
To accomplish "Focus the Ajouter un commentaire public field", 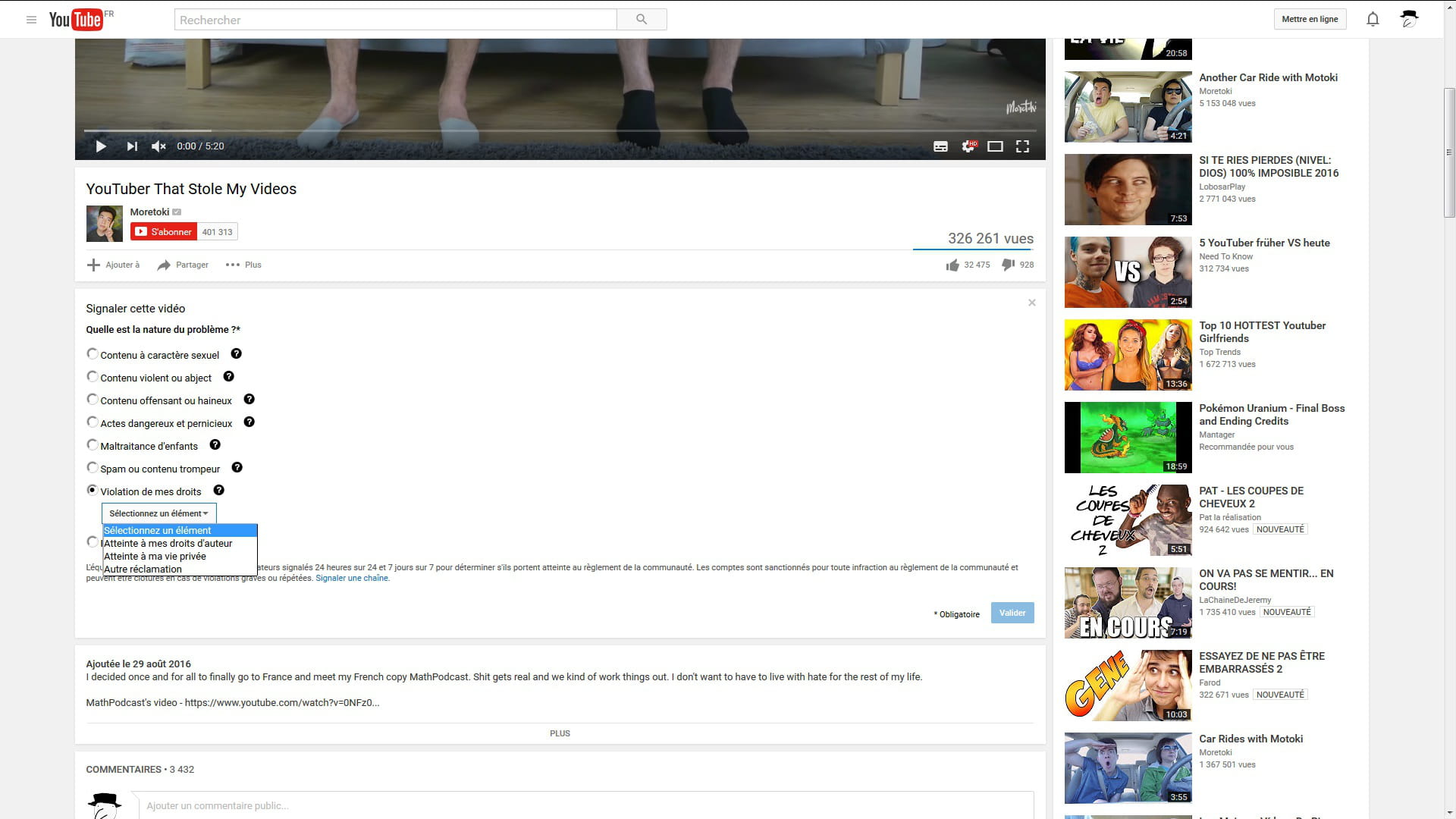I will pyautogui.click(x=586, y=805).
